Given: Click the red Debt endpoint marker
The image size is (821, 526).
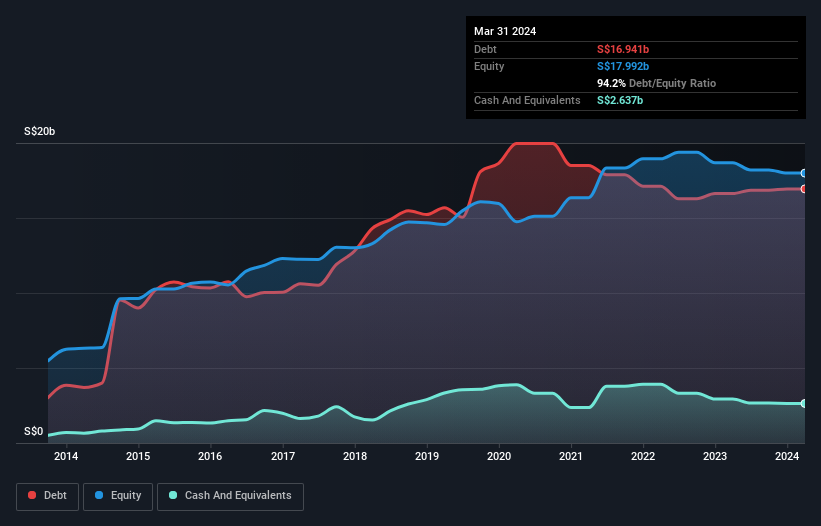Looking at the screenshot, I should point(804,189).
